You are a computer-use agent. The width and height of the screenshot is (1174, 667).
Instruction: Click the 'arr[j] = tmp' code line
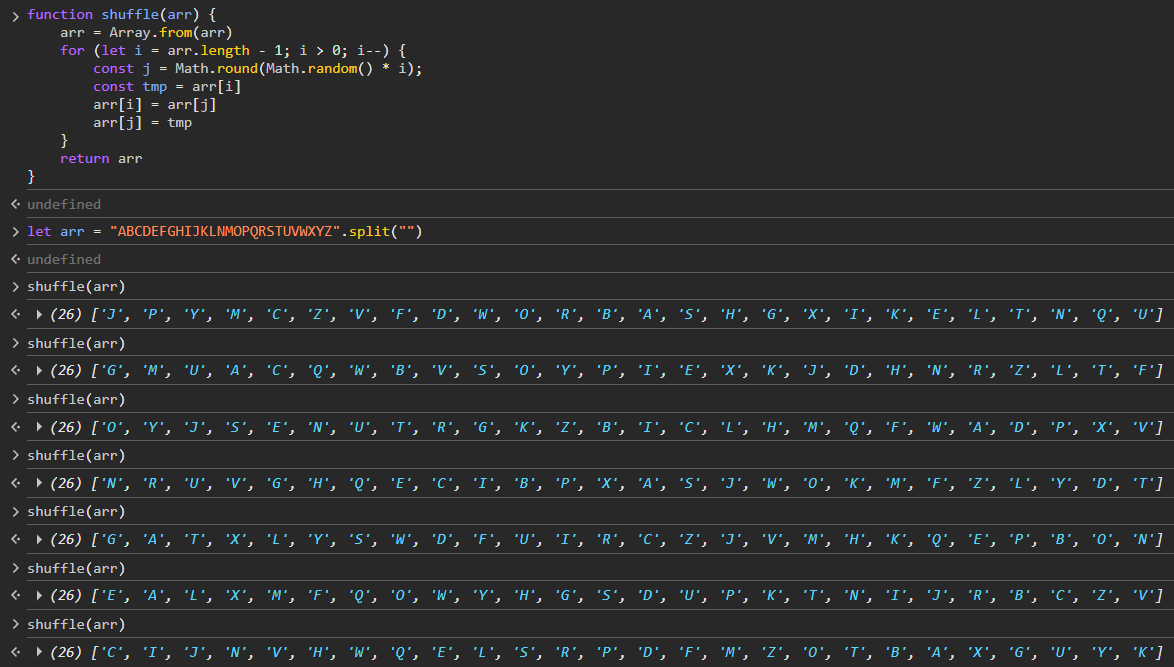pos(142,122)
